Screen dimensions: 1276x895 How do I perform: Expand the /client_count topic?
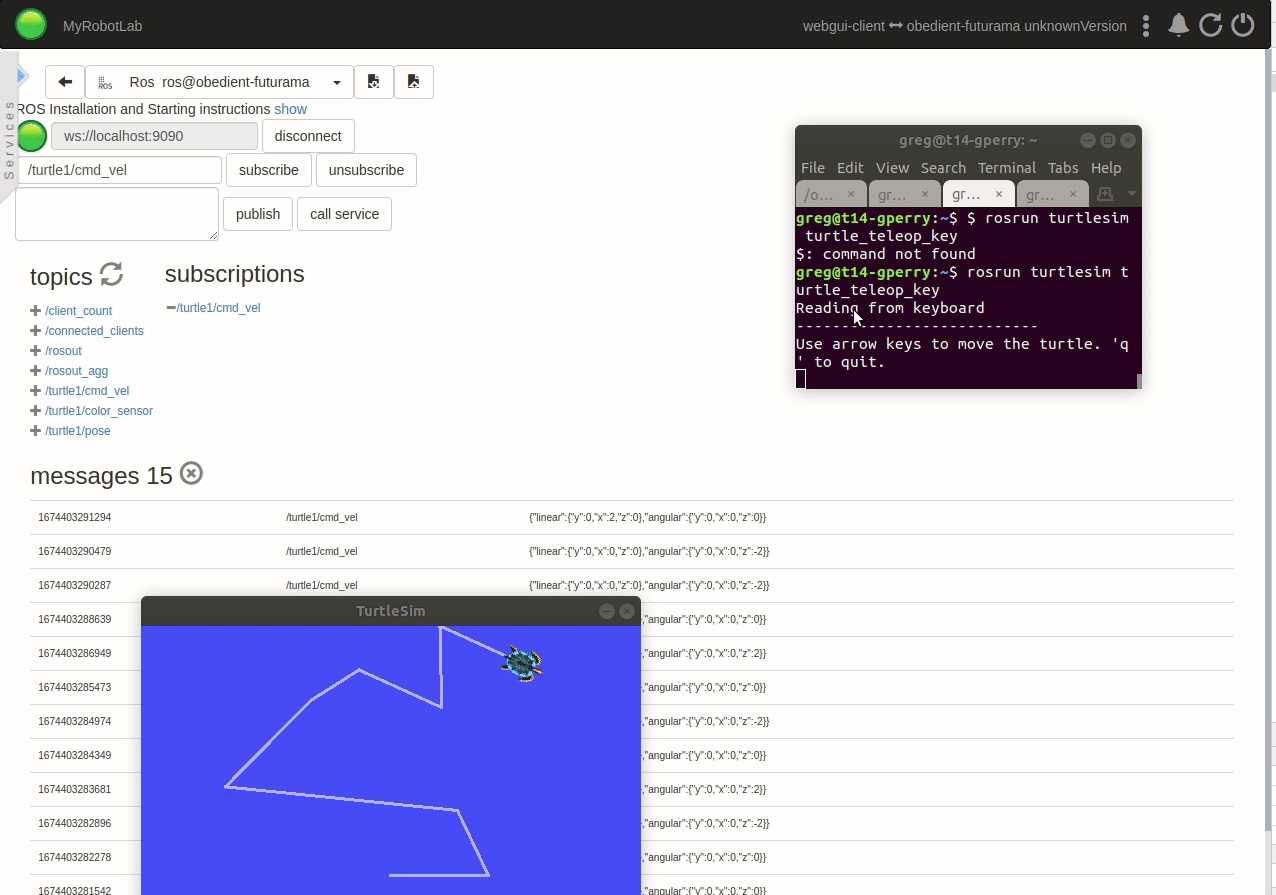(x=36, y=311)
